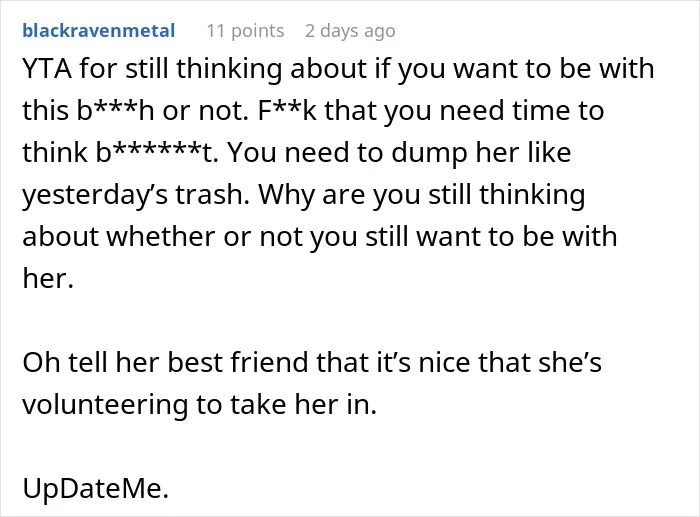Open the blackravenmetal user profile link
The image size is (700, 517).
click(x=99, y=31)
